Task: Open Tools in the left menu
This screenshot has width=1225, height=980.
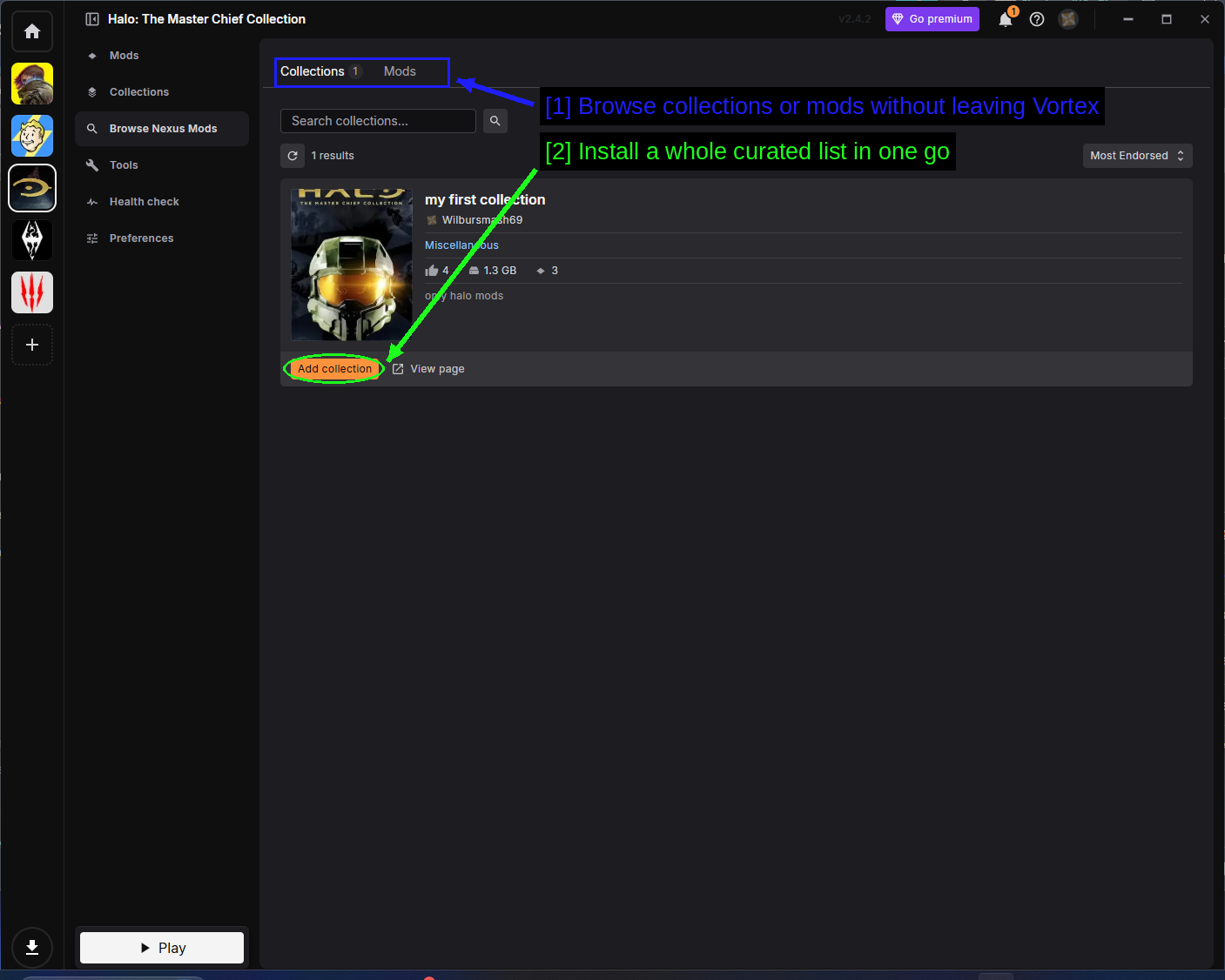Action: 162,165
